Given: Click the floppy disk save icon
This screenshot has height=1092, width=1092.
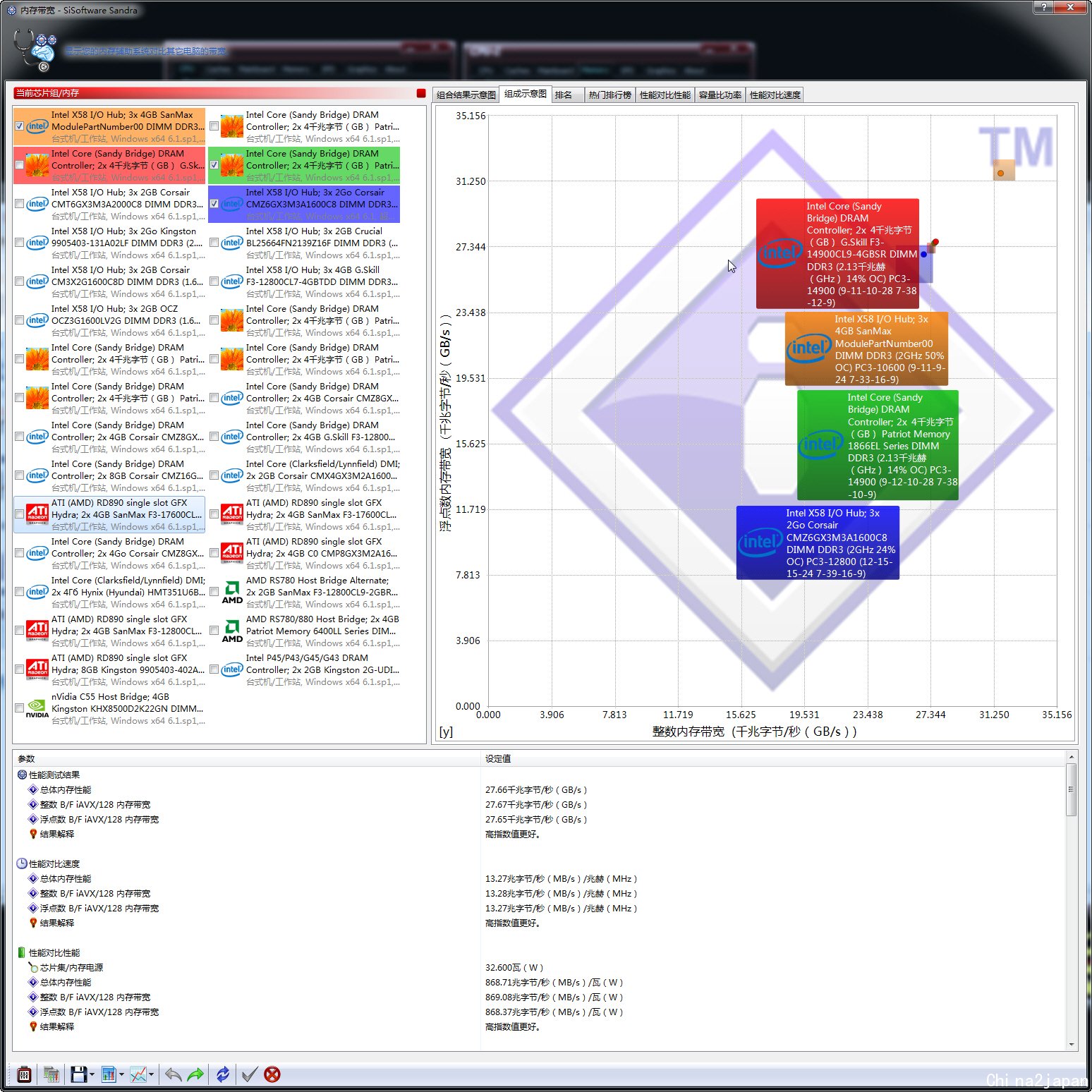Looking at the screenshot, I should [78, 1074].
